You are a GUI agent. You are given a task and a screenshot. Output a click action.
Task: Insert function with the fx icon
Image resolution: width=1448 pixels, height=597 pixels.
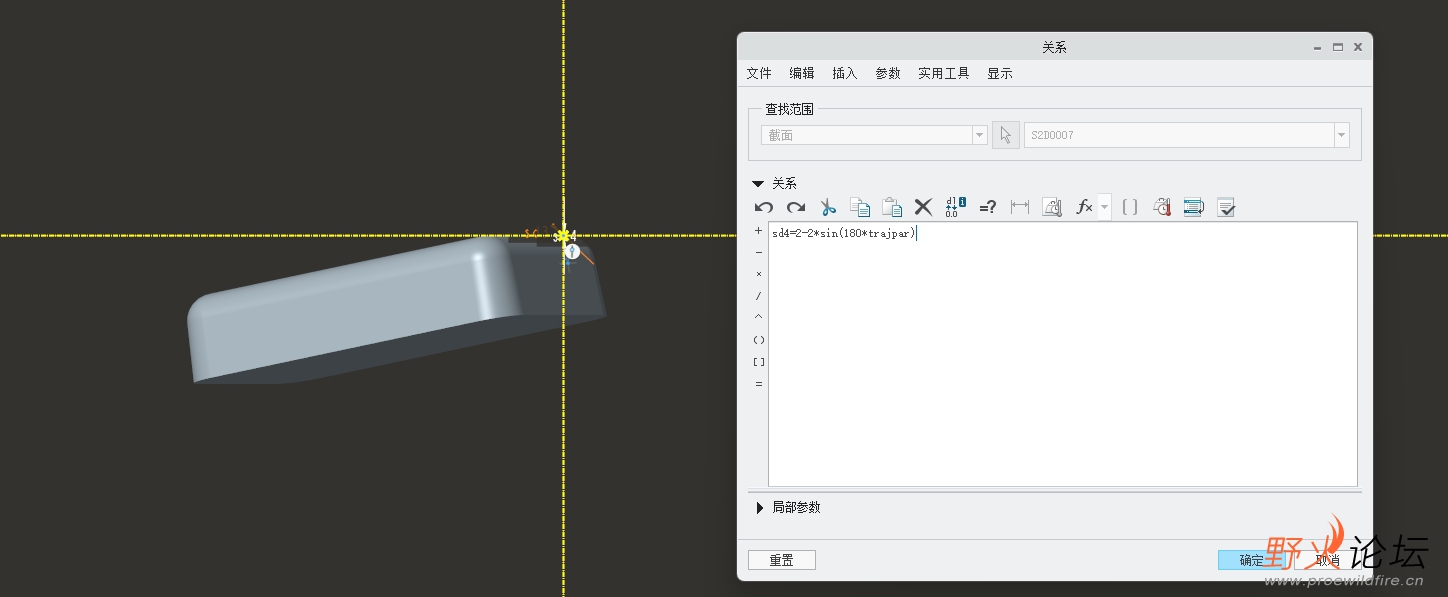click(1084, 207)
